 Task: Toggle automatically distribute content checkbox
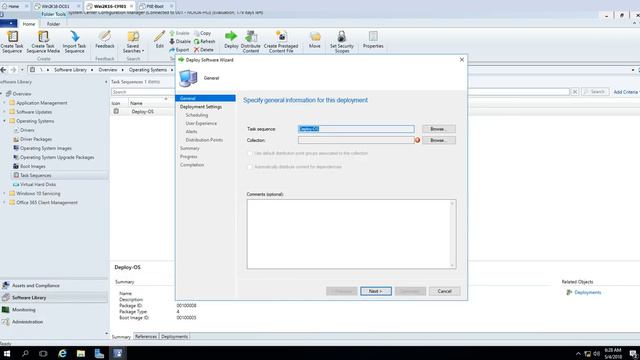coord(249,167)
